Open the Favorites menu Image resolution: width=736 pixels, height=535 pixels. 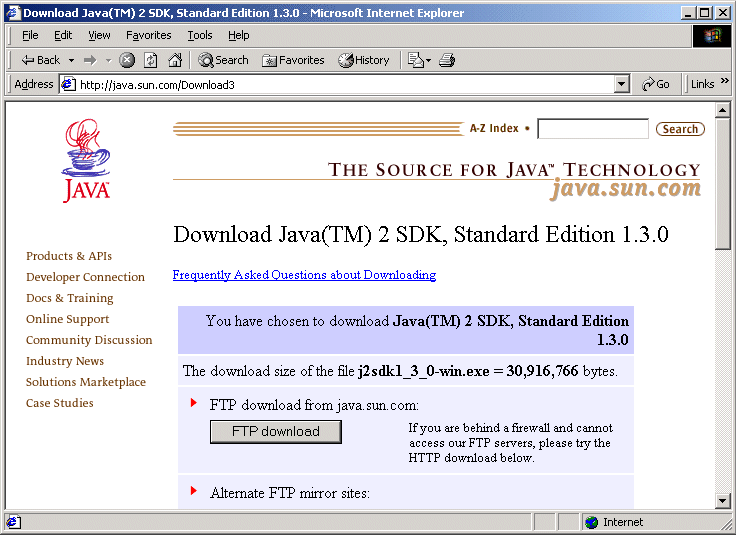148,35
